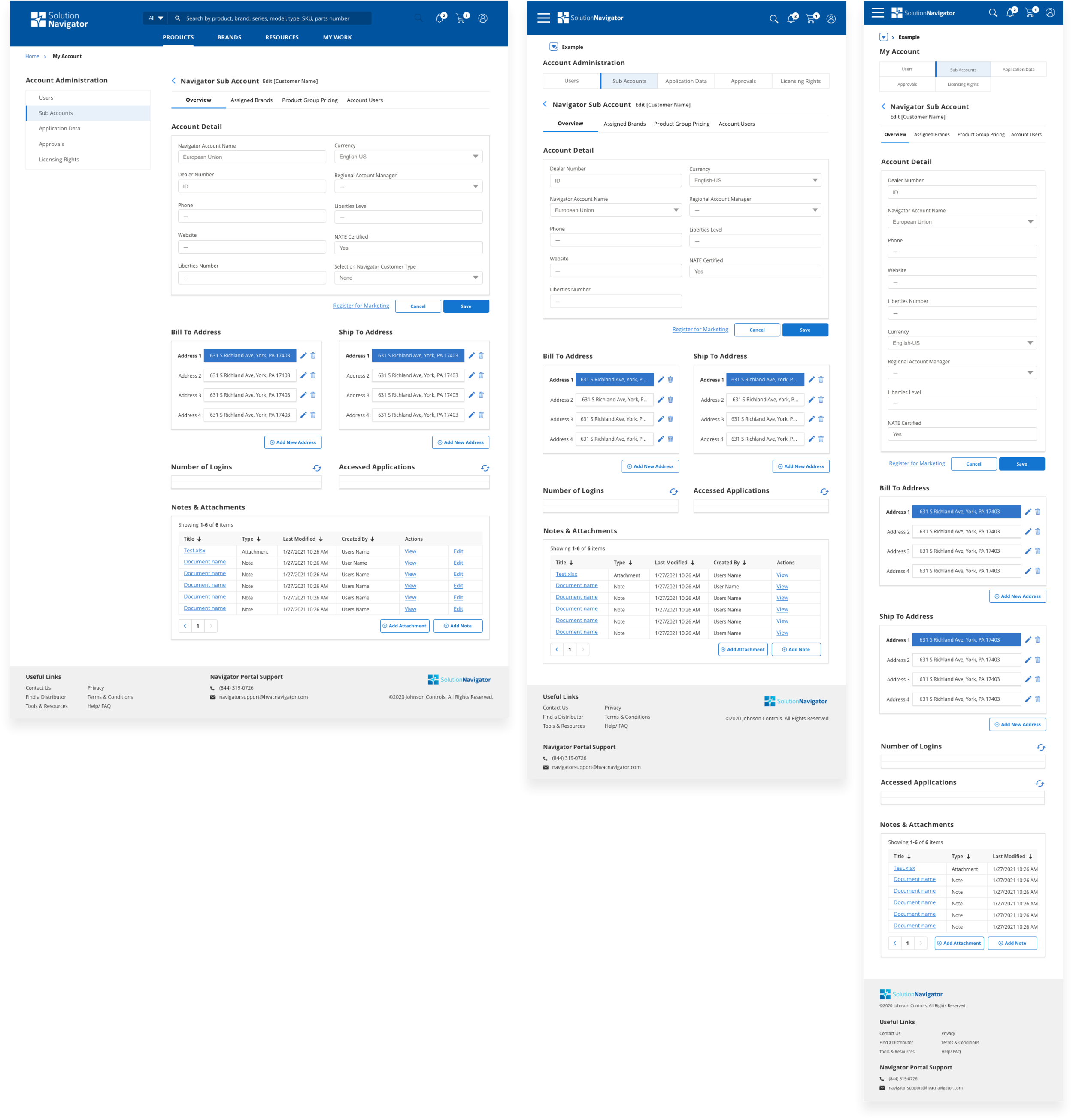Click Solution Navigator logo in desktop header
The width and height of the screenshot is (1073, 1120).
pyautogui.click(x=60, y=20)
